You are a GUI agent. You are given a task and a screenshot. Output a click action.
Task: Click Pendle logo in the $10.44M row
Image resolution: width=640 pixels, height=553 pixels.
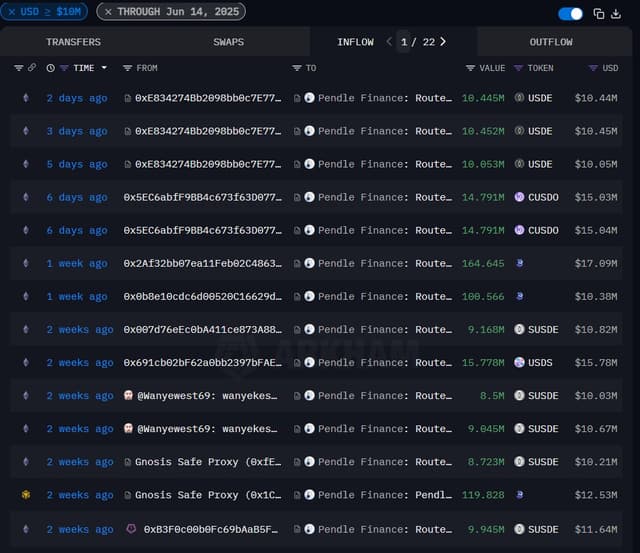coord(309,98)
